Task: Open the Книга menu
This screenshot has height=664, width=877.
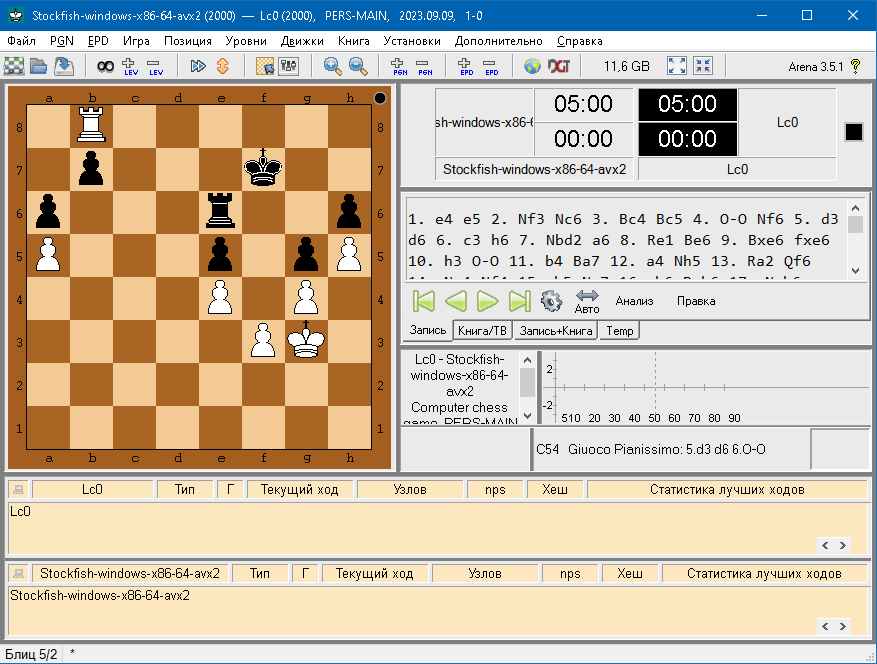Action: [353, 41]
